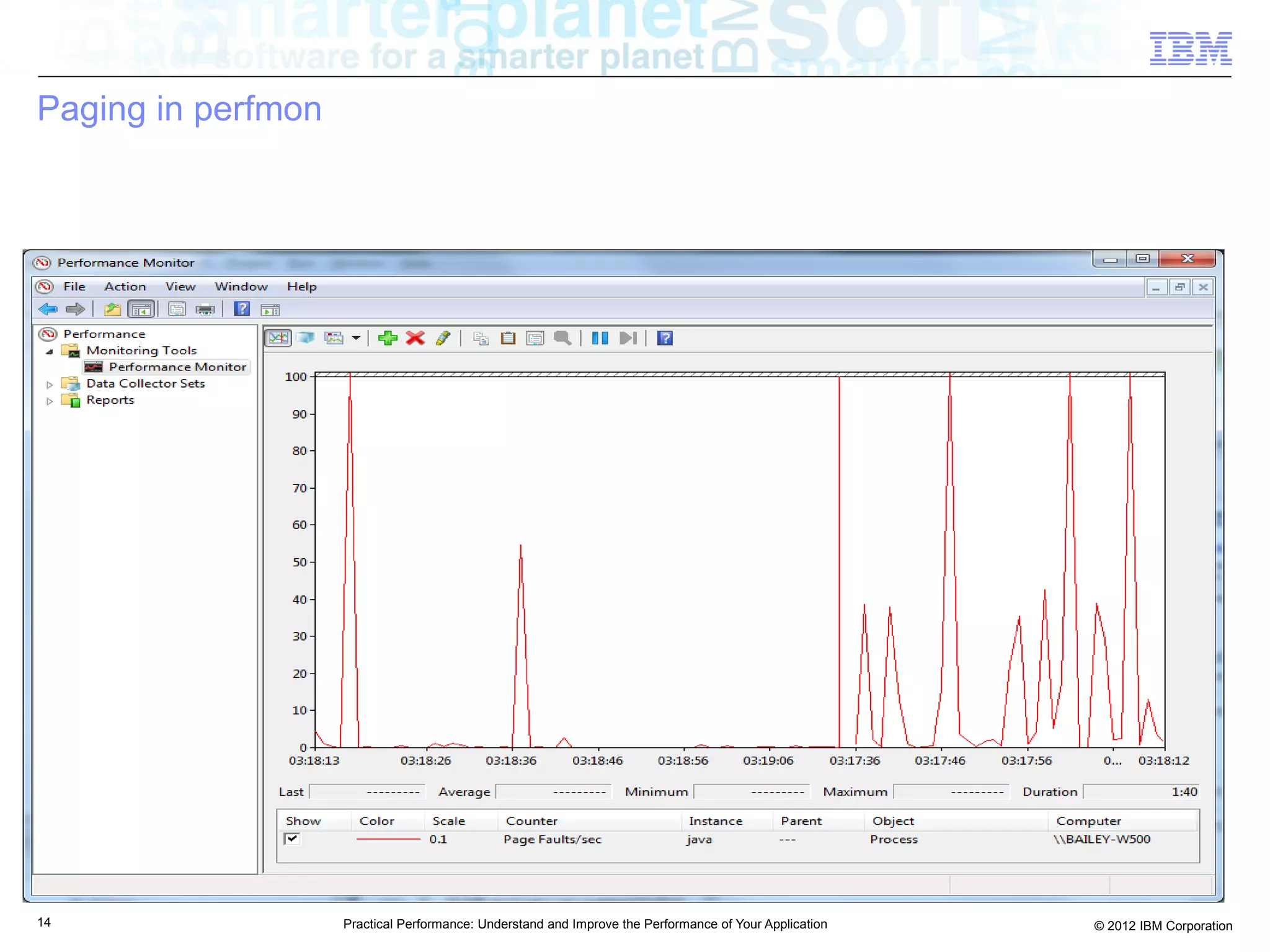This screenshot has width=1270, height=952.
Task: Delete selected counter with red X
Action: click(x=415, y=338)
